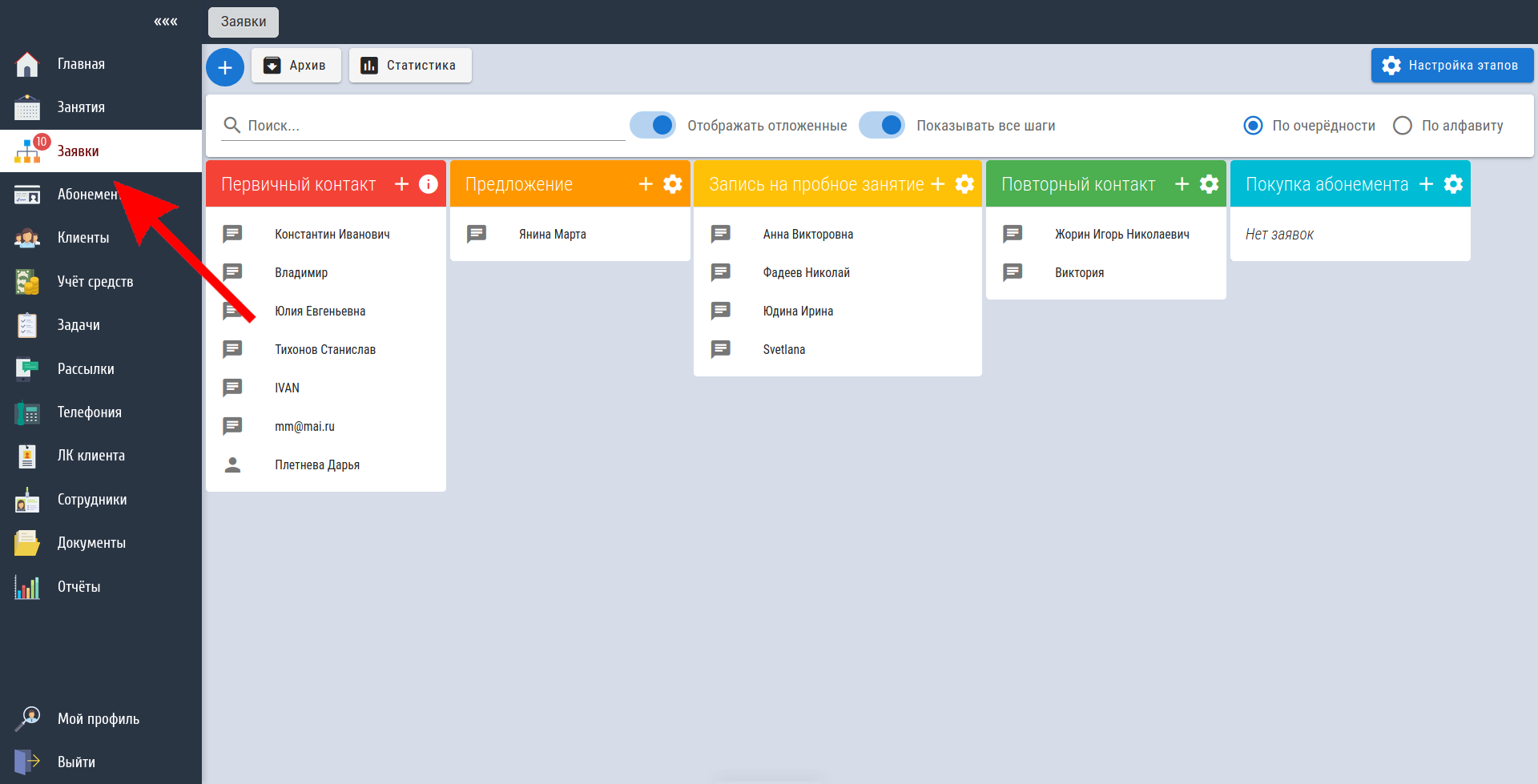The height and width of the screenshot is (784, 1538).
Task: Click the ЛК клиента badge icon
Action: pyautogui.click(x=27, y=456)
